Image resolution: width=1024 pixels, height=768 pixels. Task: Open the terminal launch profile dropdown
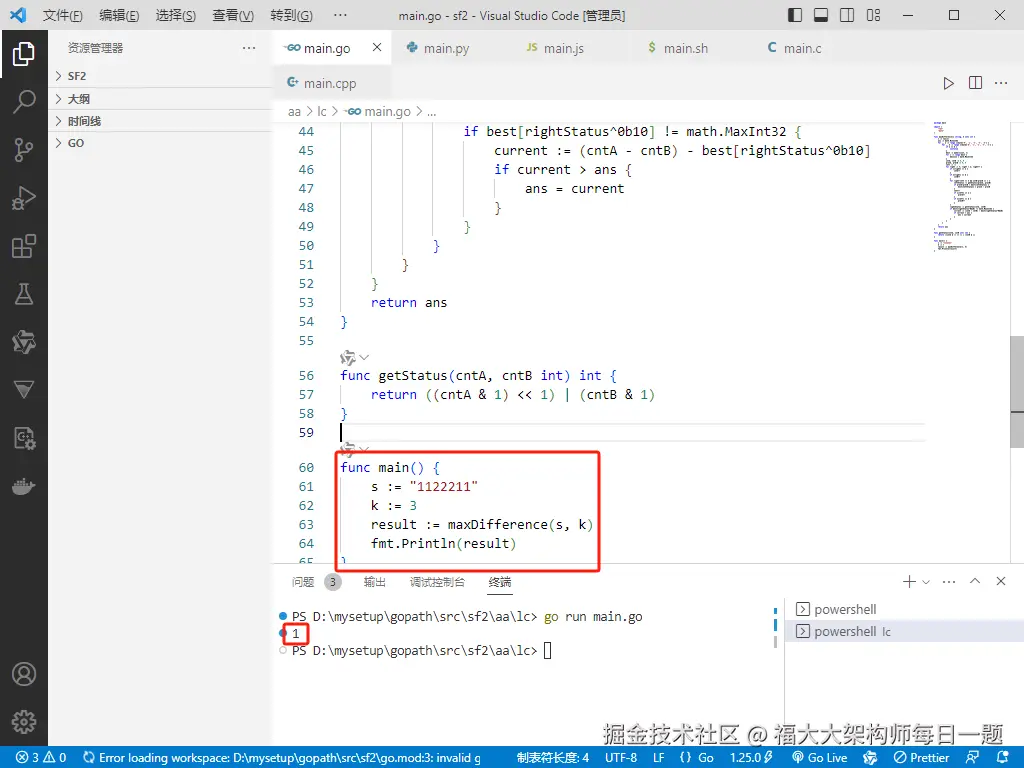(x=926, y=582)
